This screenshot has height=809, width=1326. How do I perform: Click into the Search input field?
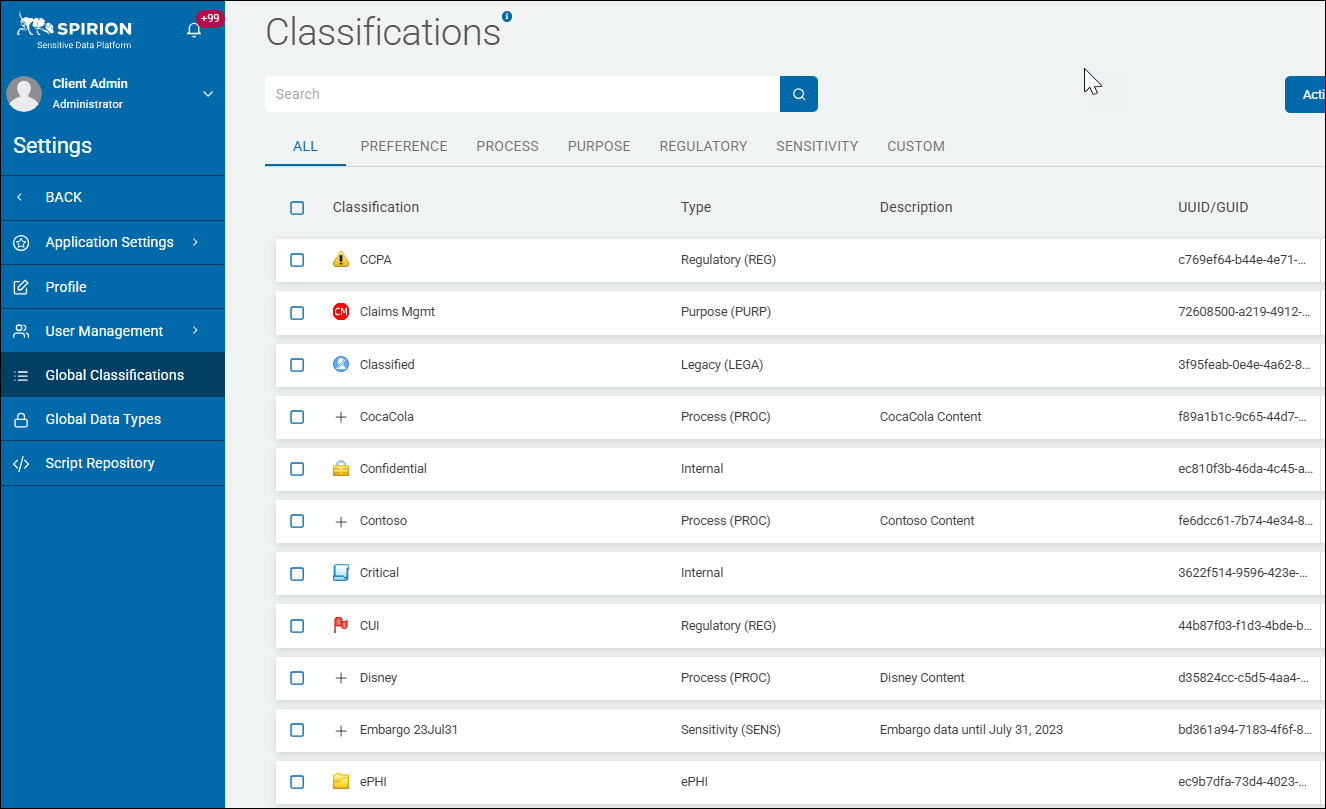pos(520,94)
